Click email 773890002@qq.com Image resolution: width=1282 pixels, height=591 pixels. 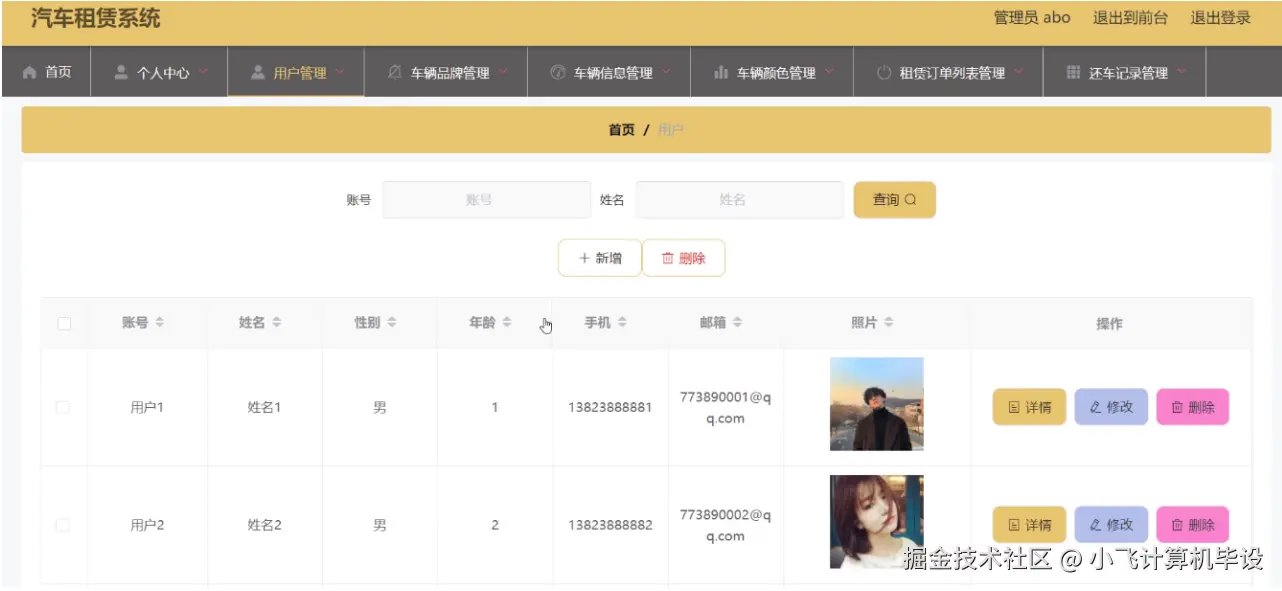[x=725, y=525]
